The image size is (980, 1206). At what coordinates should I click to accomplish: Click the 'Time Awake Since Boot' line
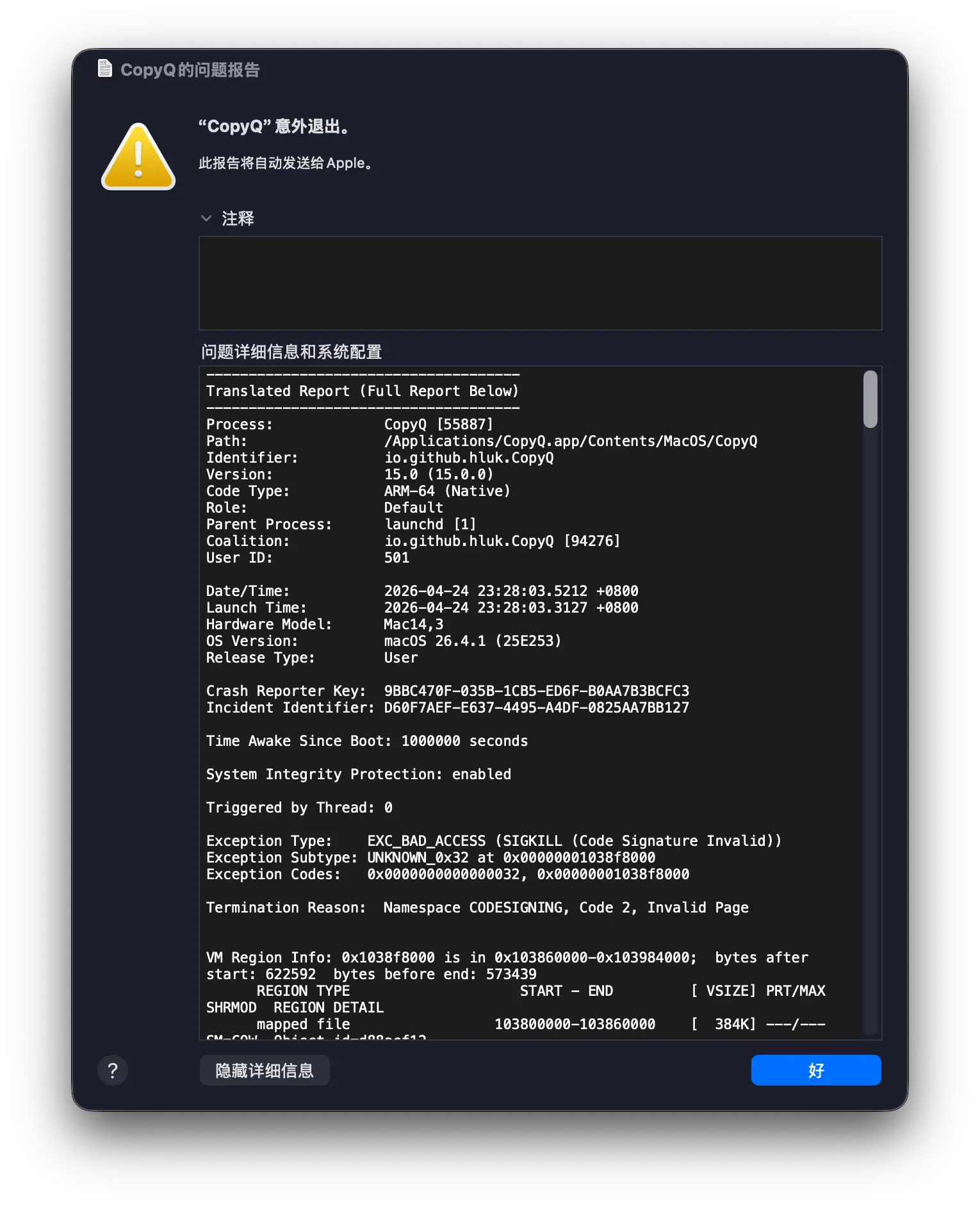(x=367, y=741)
